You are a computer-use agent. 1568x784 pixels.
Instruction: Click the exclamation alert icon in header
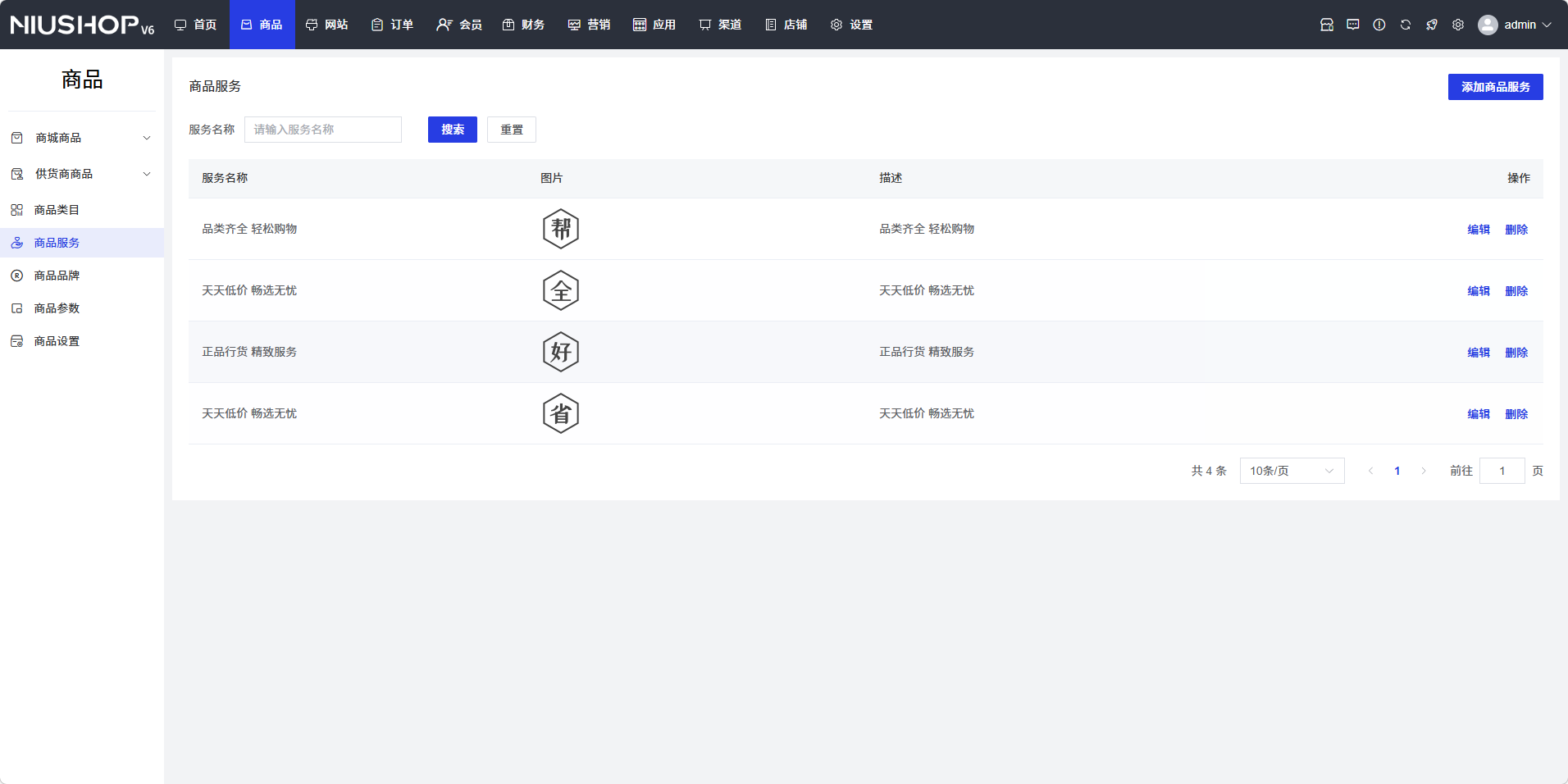tap(1379, 25)
